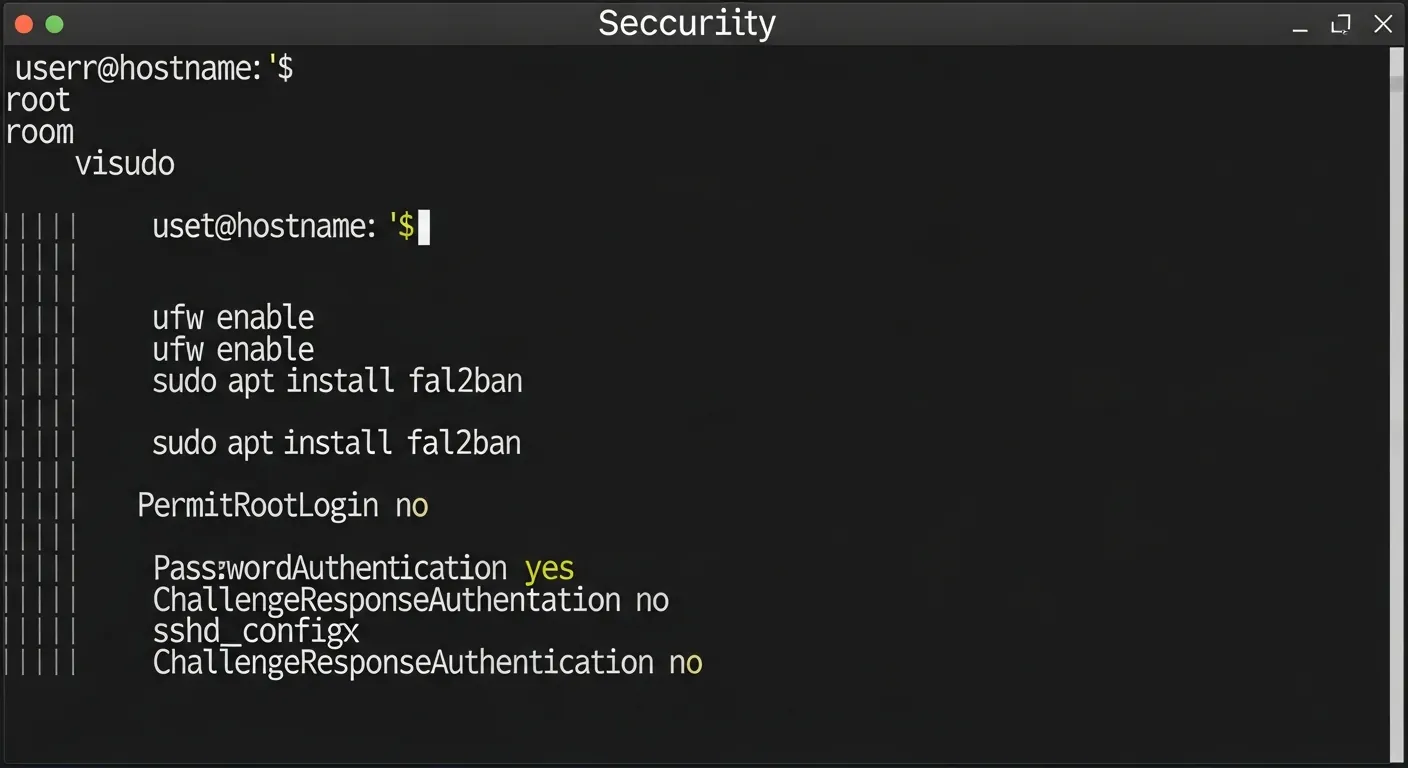1408x768 pixels.
Task: Click the red traffic light dot
Action: pyautogui.click(x=23, y=23)
